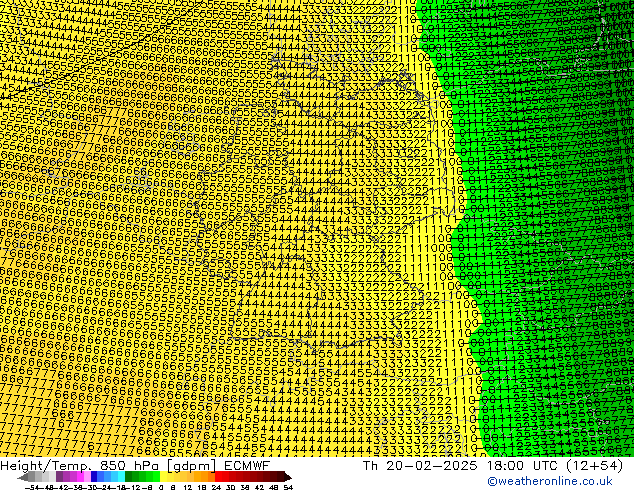The width and height of the screenshot is (634, 490).
Task: Select the cyan legend swatch near -18
Action: pos(121,477)
